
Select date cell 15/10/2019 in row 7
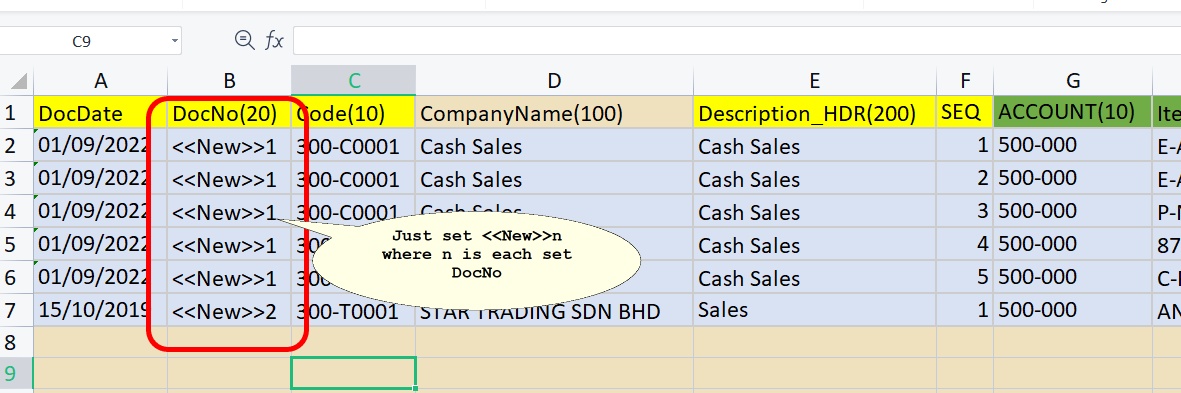click(100, 310)
